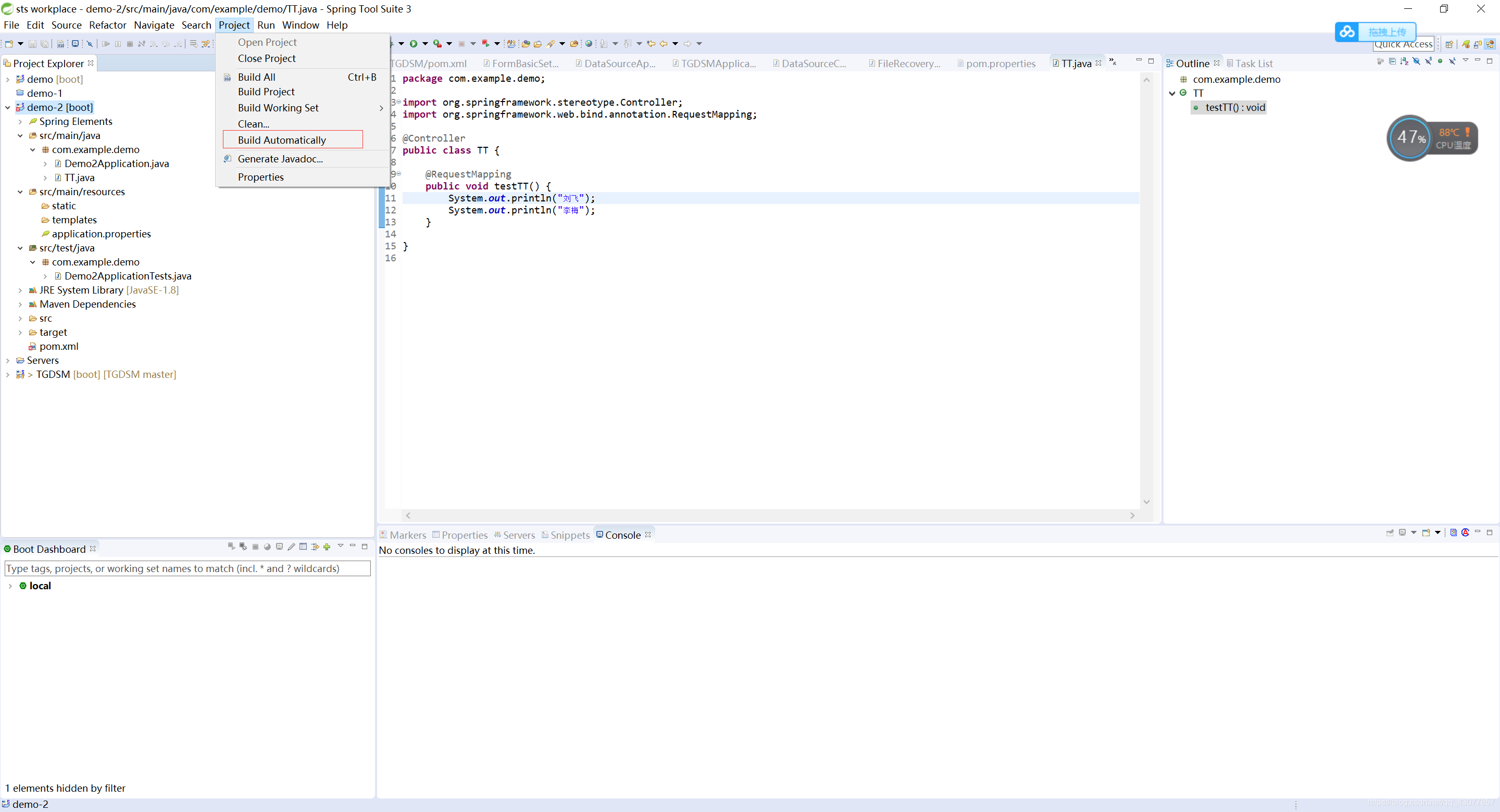Screen dimensions: 1500x812
Task: Expand the TGDSM project node
Action: (x=8, y=375)
